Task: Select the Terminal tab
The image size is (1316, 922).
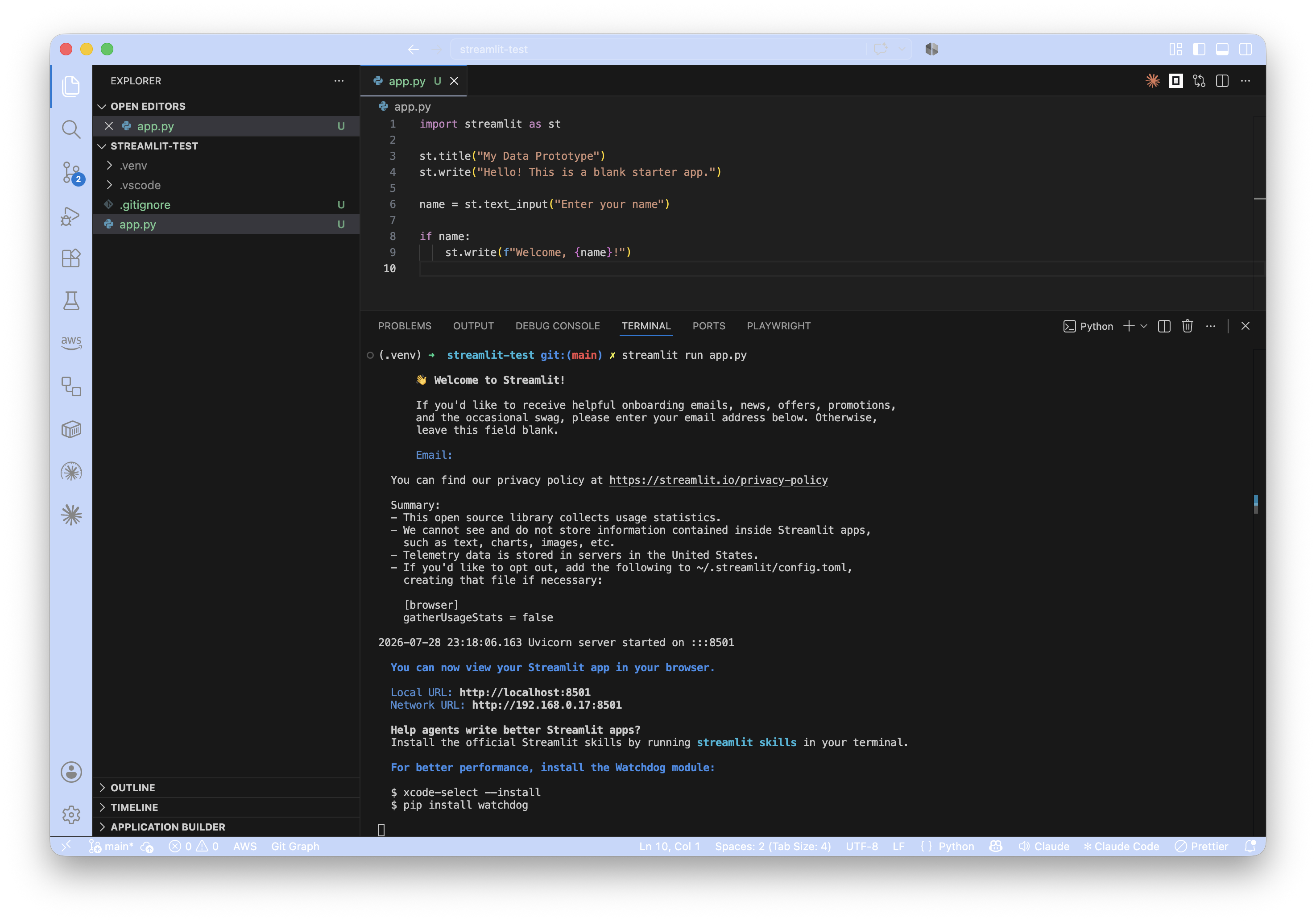Action: click(646, 326)
